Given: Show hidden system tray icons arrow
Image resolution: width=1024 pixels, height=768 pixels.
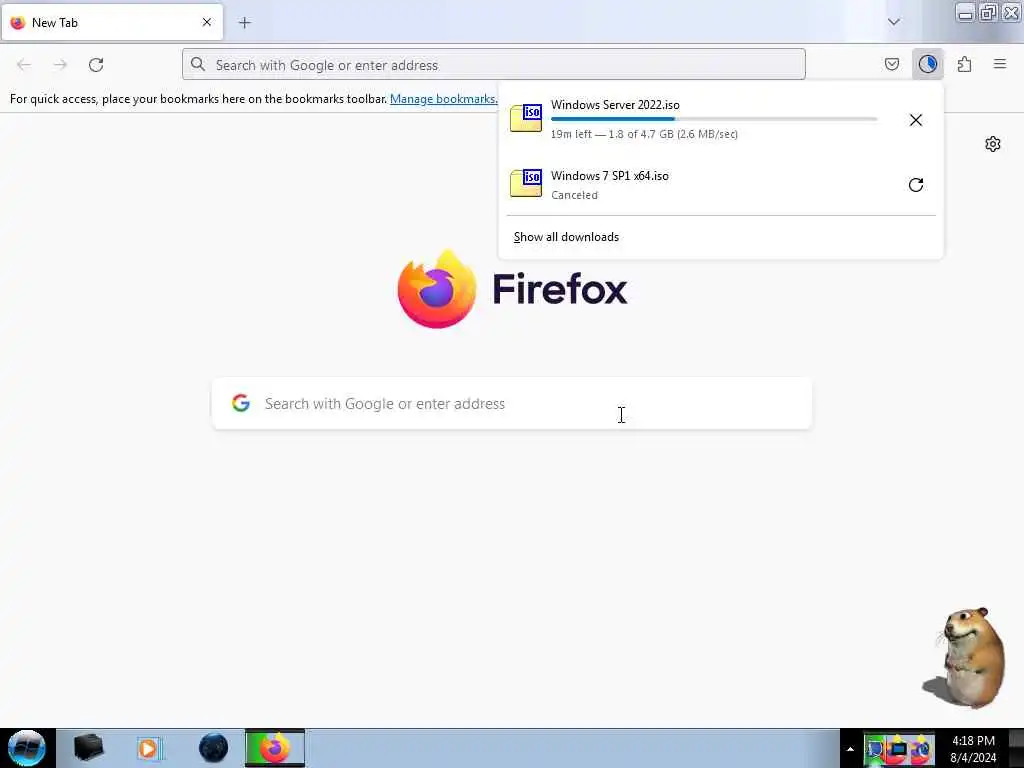Looking at the screenshot, I should (x=850, y=749).
